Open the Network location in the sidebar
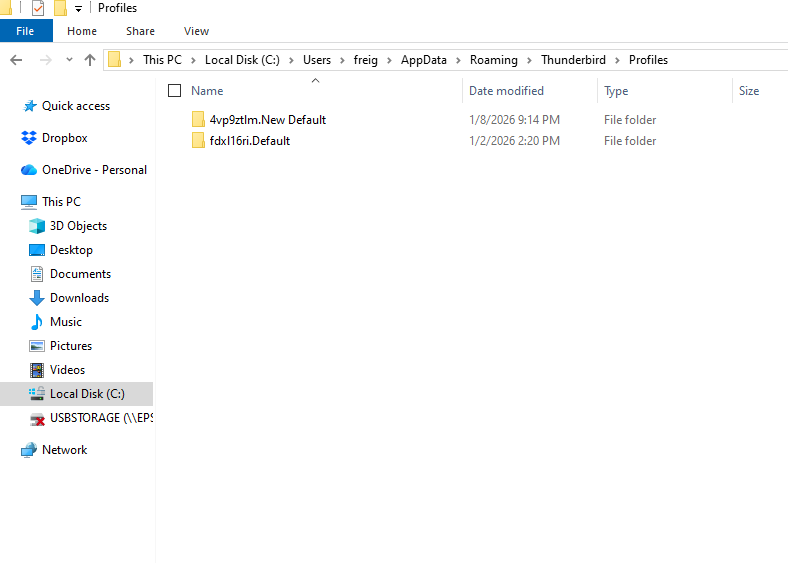 pyautogui.click(x=64, y=450)
